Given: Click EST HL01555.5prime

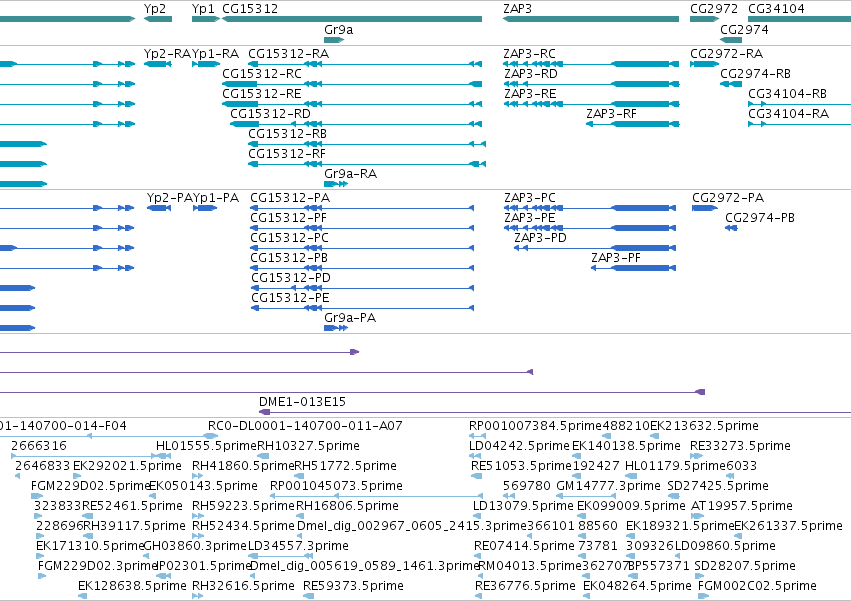Looking at the screenshot, I should coord(206,446).
